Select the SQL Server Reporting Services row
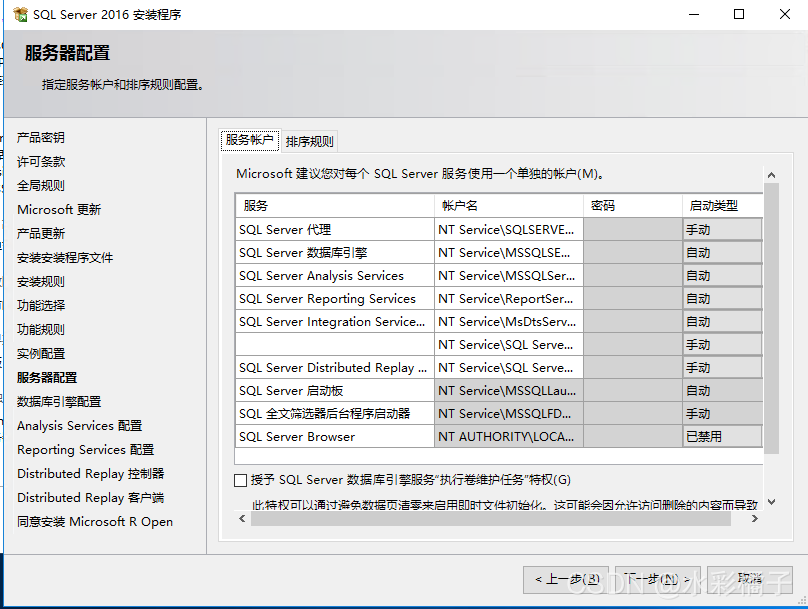Screen dimensions: 808x609 coord(334,298)
